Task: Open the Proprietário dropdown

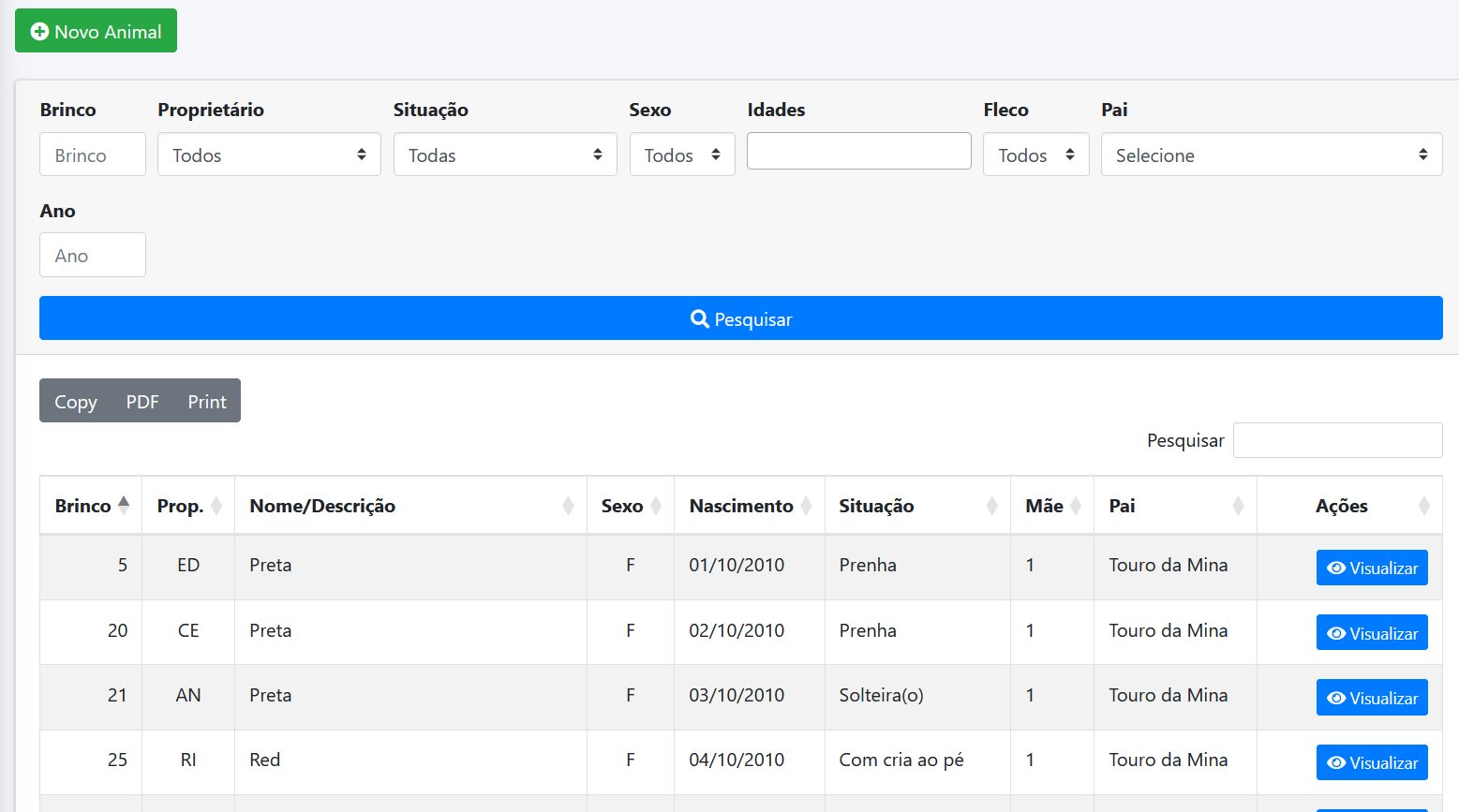Action: (x=269, y=155)
